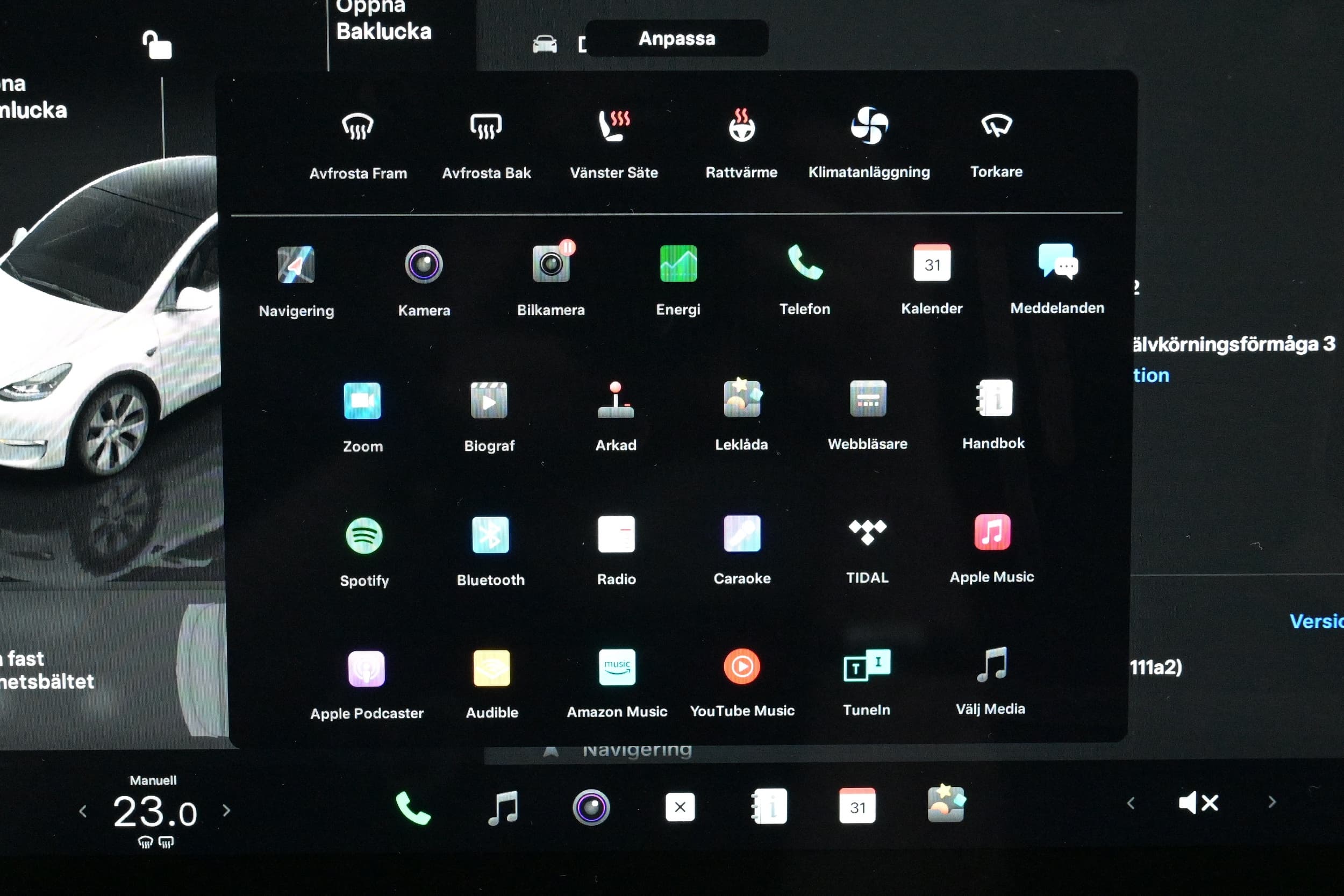Open the YouTube Music app

click(x=742, y=667)
